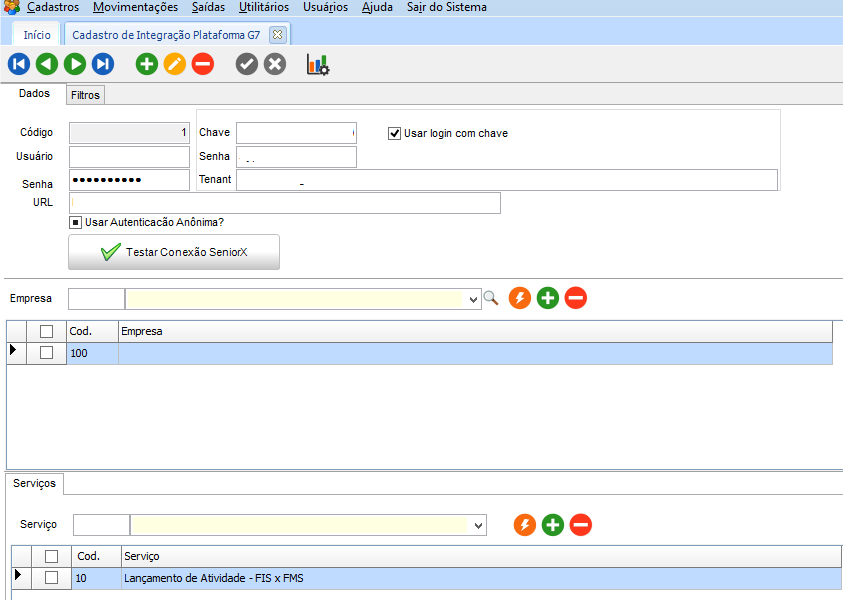Click orange lightning icon beside Empresa
Image resolution: width=843 pixels, height=600 pixels.
pos(520,298)
